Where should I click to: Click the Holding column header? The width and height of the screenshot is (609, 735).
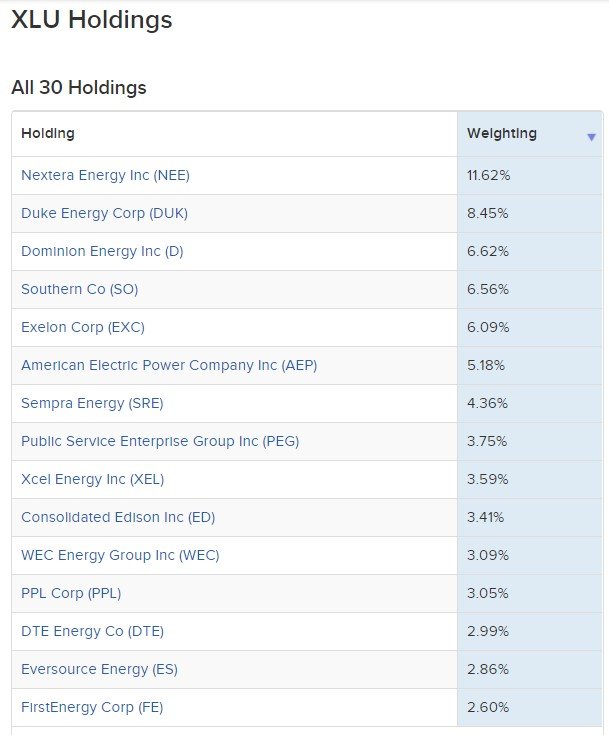tap(48, 133)
